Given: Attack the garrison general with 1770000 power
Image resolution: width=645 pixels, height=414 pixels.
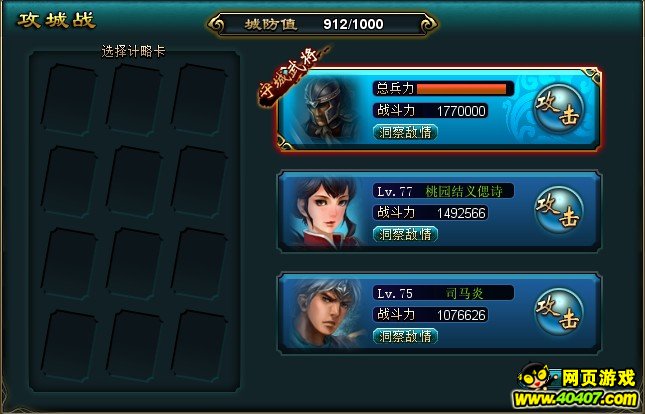Looking at the screenshot, I should pyautogui.click(x=558, y=108).
